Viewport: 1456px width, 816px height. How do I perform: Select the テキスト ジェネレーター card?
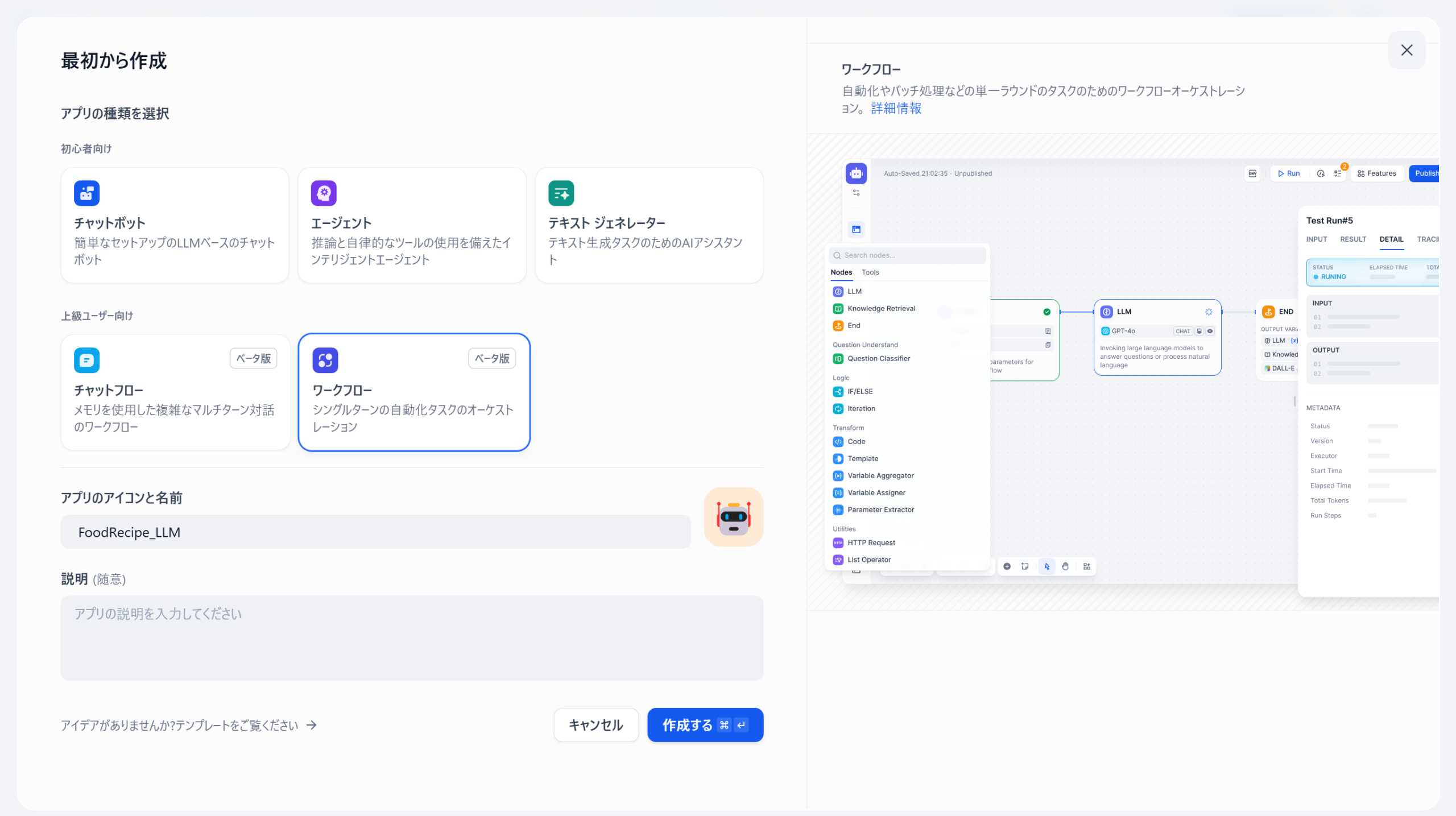point(649,225)
